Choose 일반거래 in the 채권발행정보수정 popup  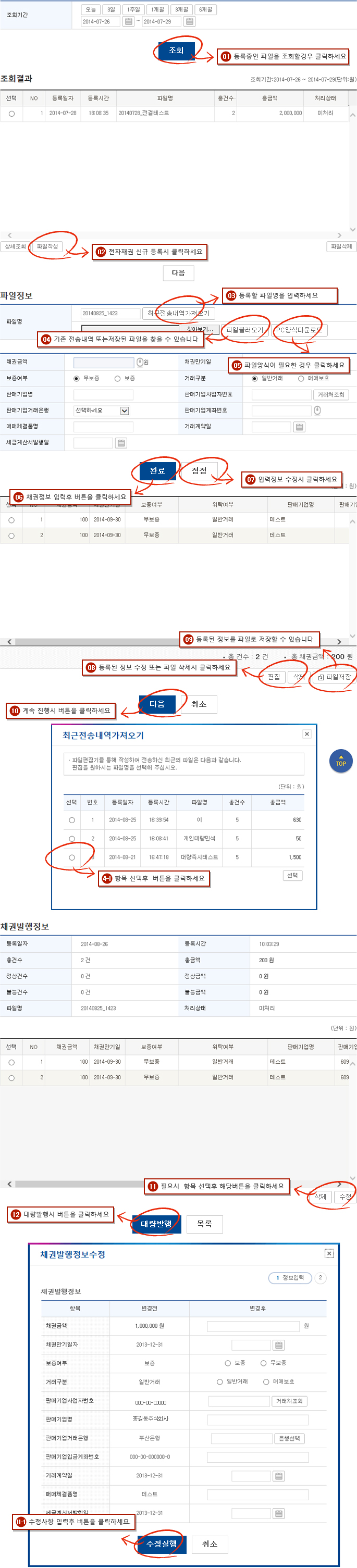(x=220, y=1382)
